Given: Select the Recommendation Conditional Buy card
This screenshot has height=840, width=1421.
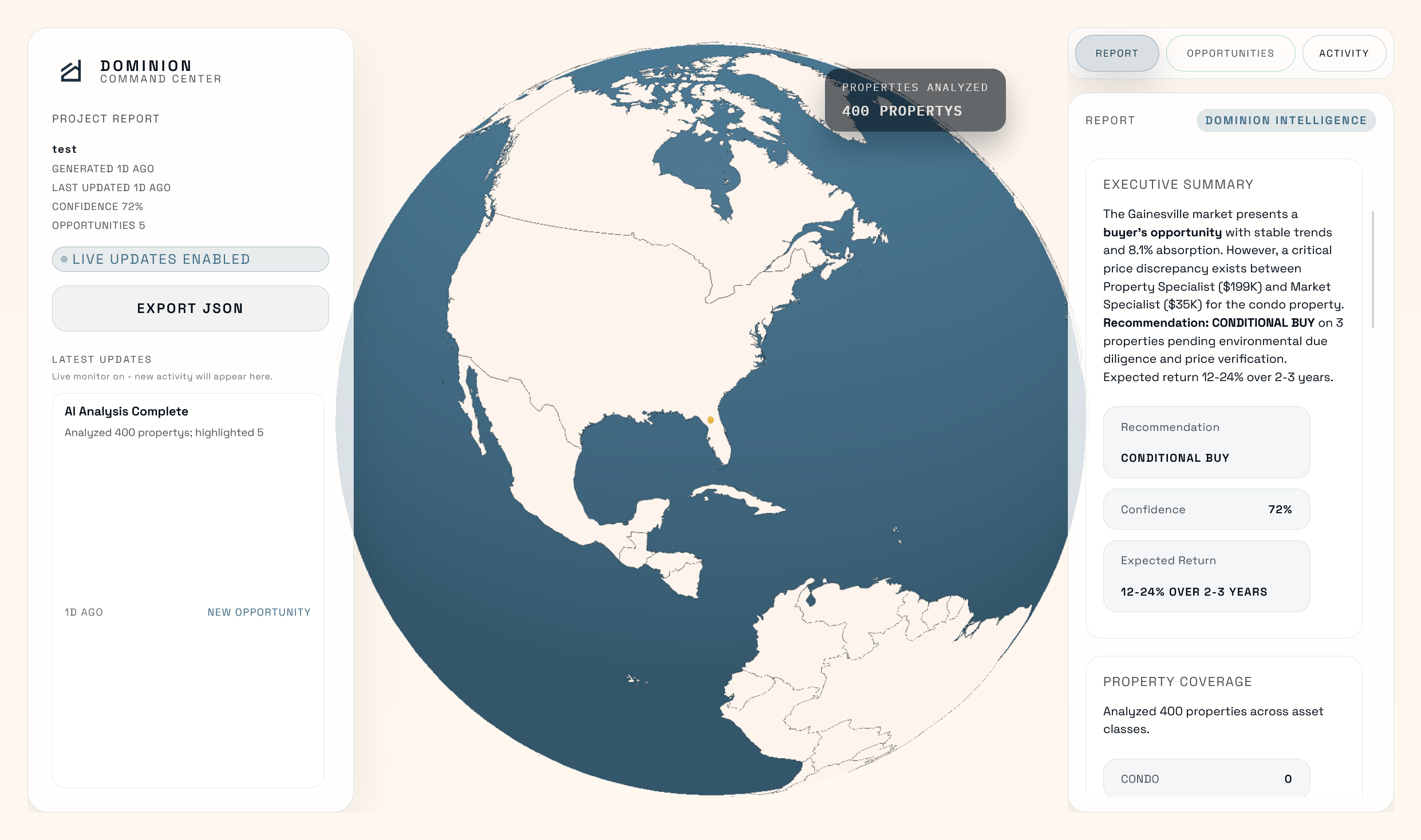Looking at the screenshot, I should [1206, 442].
